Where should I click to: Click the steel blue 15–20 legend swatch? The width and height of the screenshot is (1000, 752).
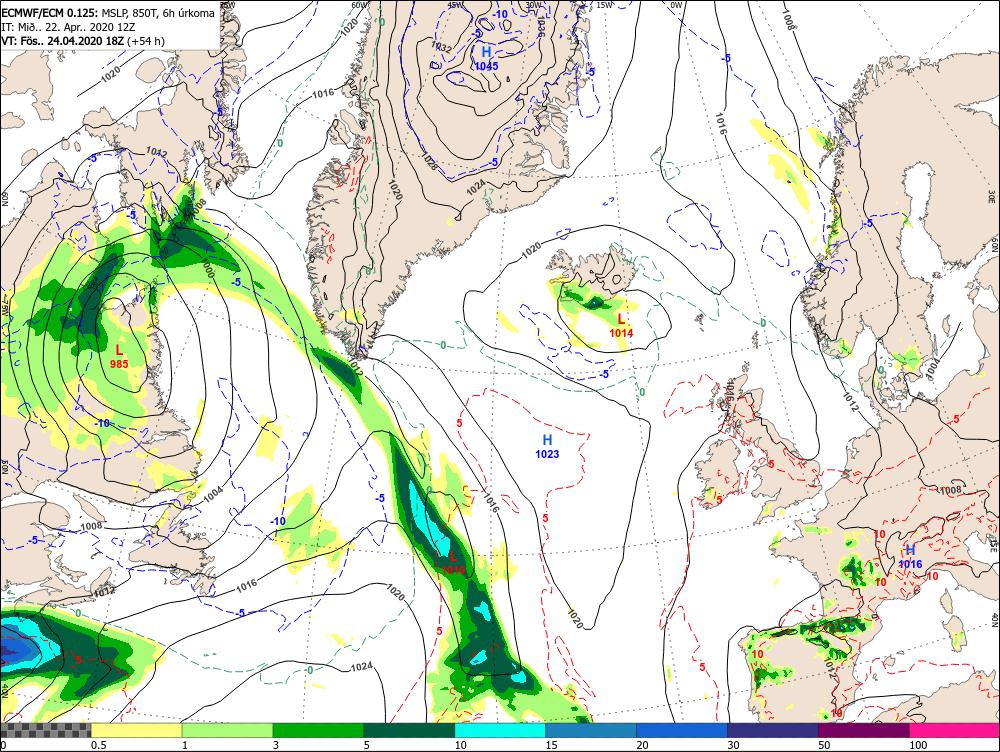(x=591, y=730)
